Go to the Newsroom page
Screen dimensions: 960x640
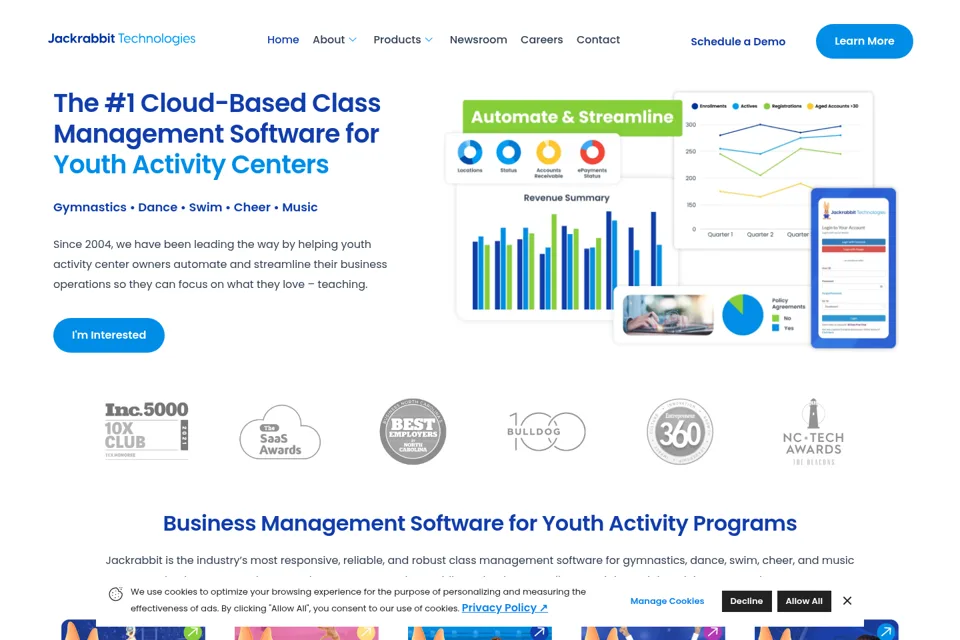pos(478,40)
